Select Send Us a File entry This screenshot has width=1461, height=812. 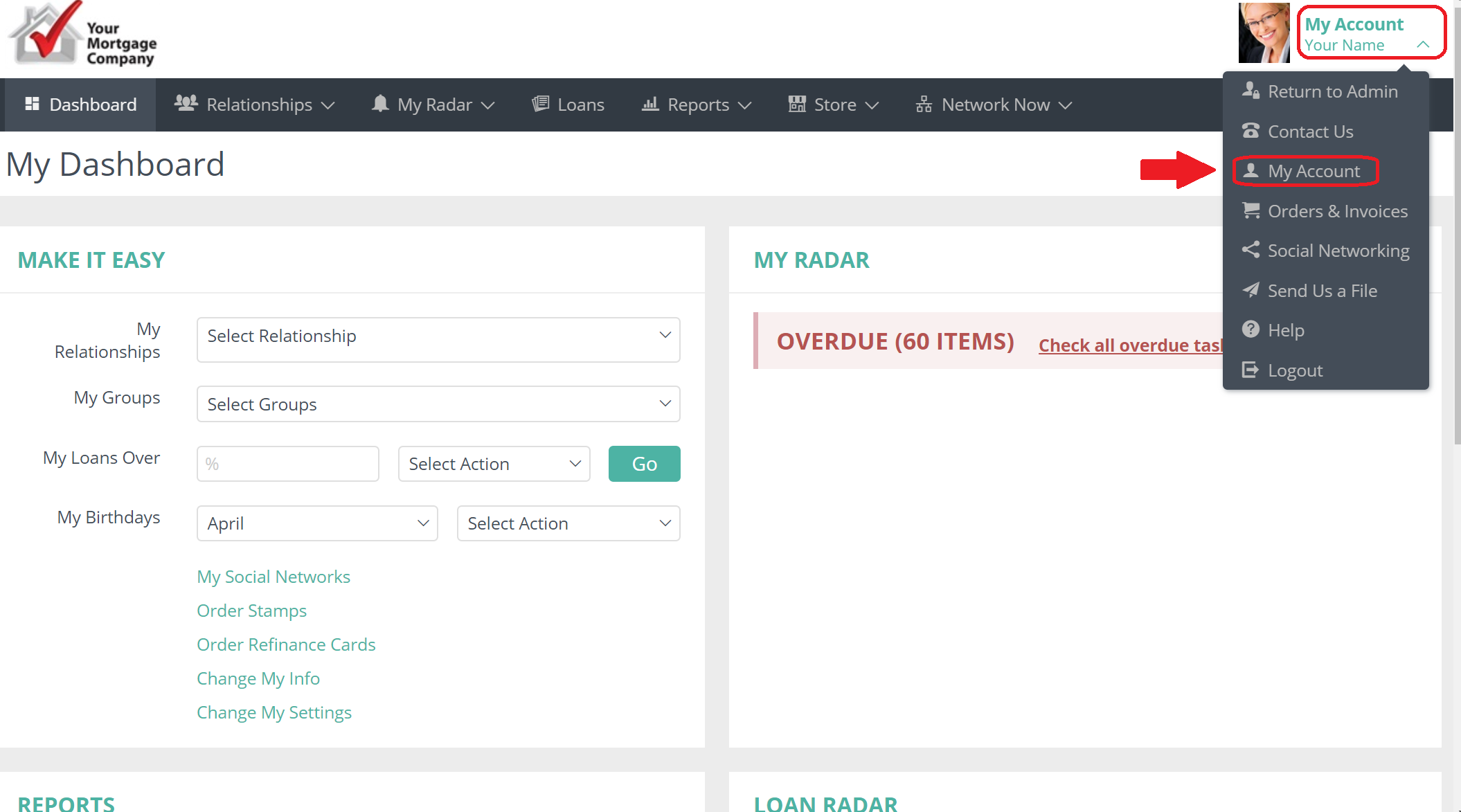[x=1322, y=291]
